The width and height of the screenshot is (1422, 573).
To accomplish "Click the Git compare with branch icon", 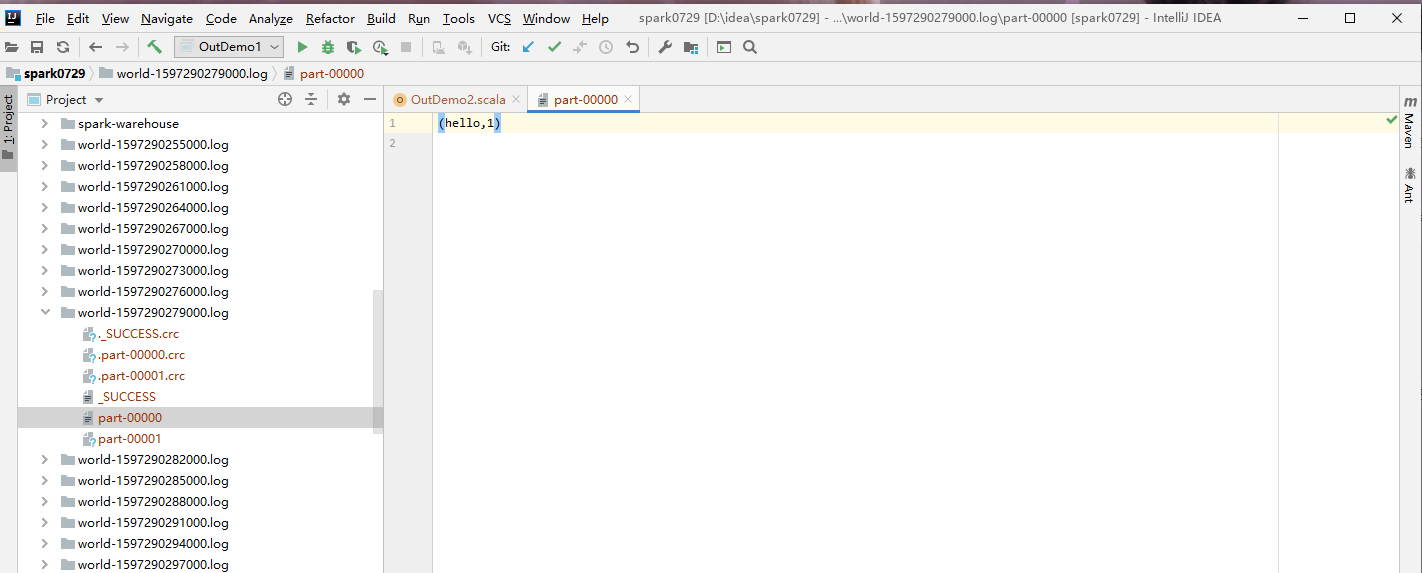I will [x=580, y=47].
